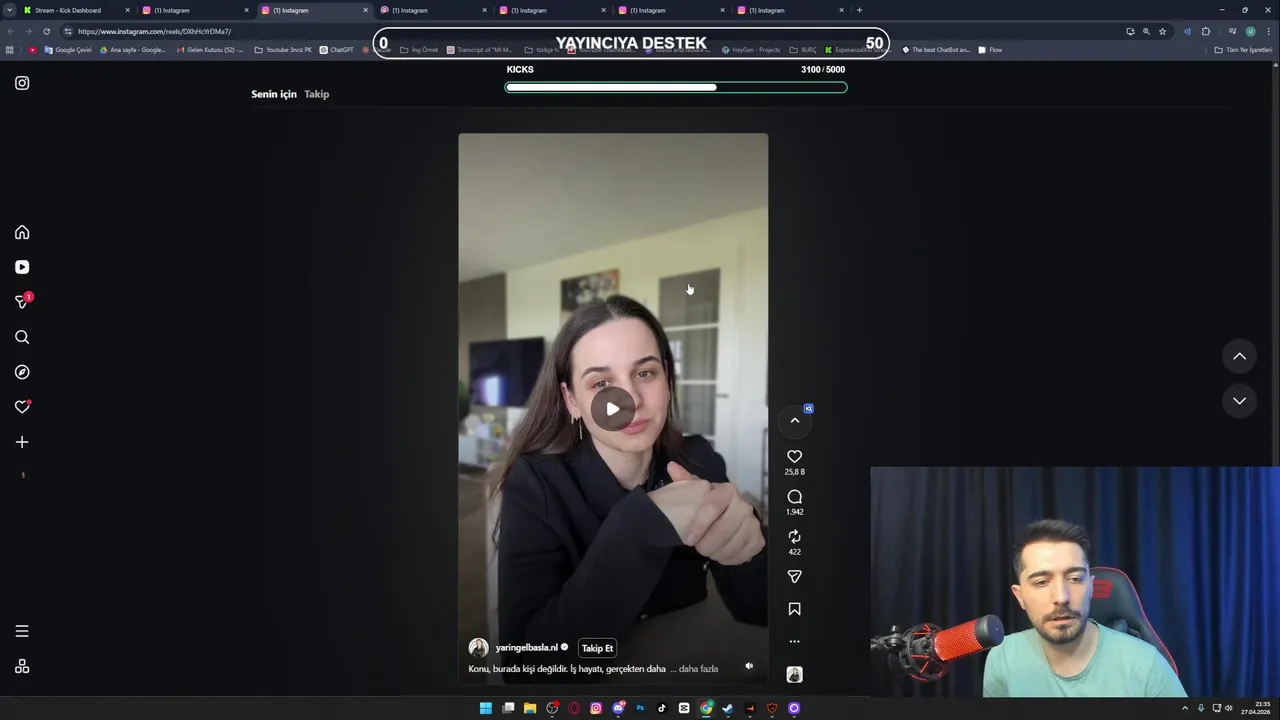Viewport: 1280px width, 720px height.
Task: Go back in browser history
Action: pos(11,31)
